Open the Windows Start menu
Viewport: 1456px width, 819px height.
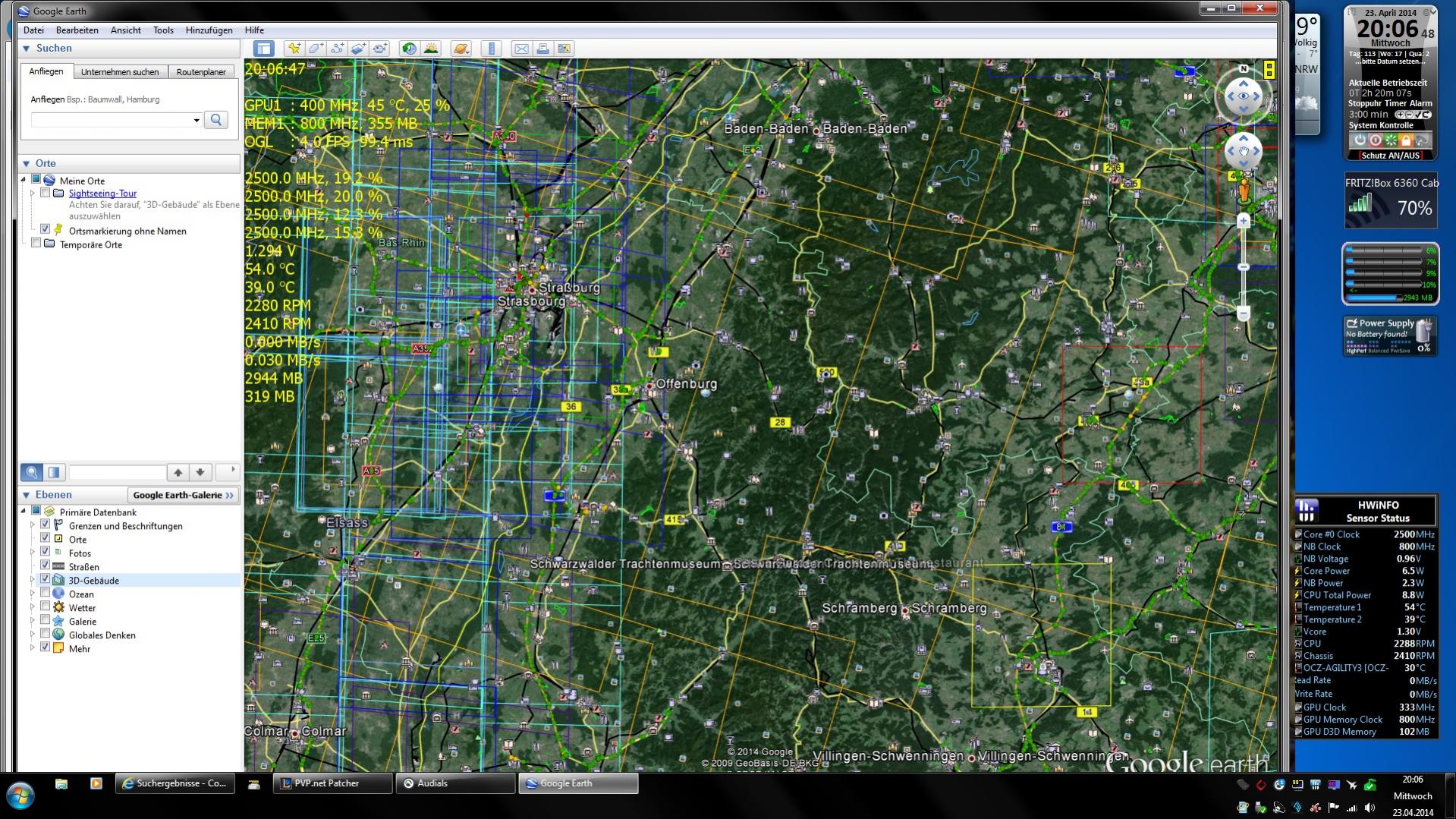[x=20, y=796]
